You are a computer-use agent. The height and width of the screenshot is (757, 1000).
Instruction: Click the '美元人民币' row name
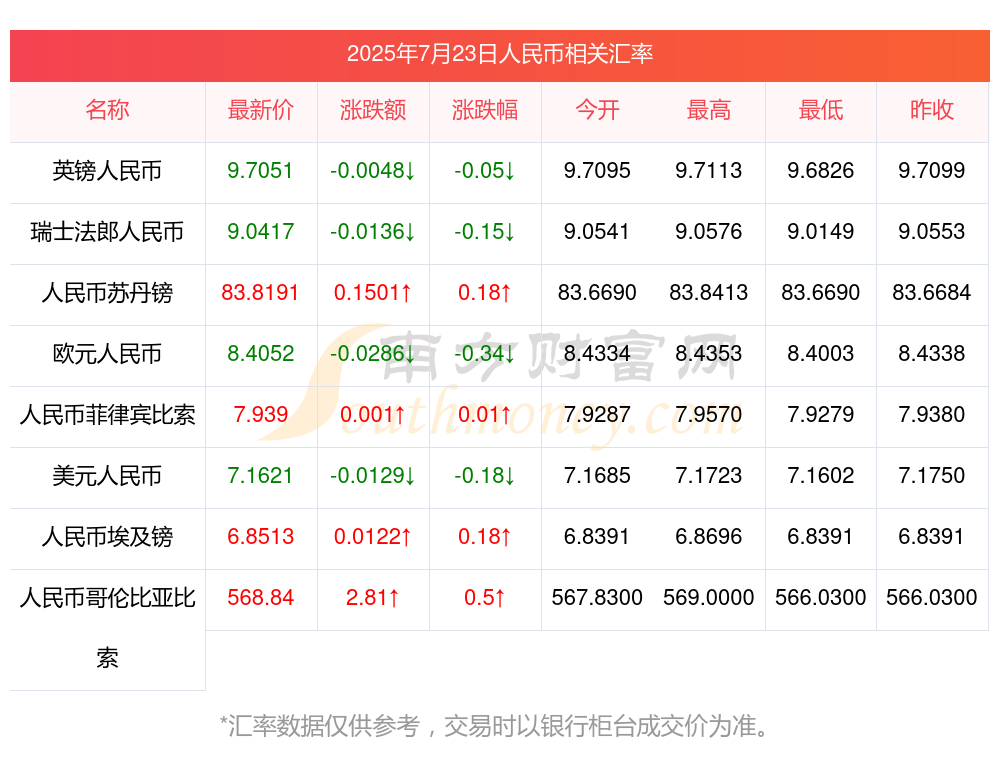[107, 476]
